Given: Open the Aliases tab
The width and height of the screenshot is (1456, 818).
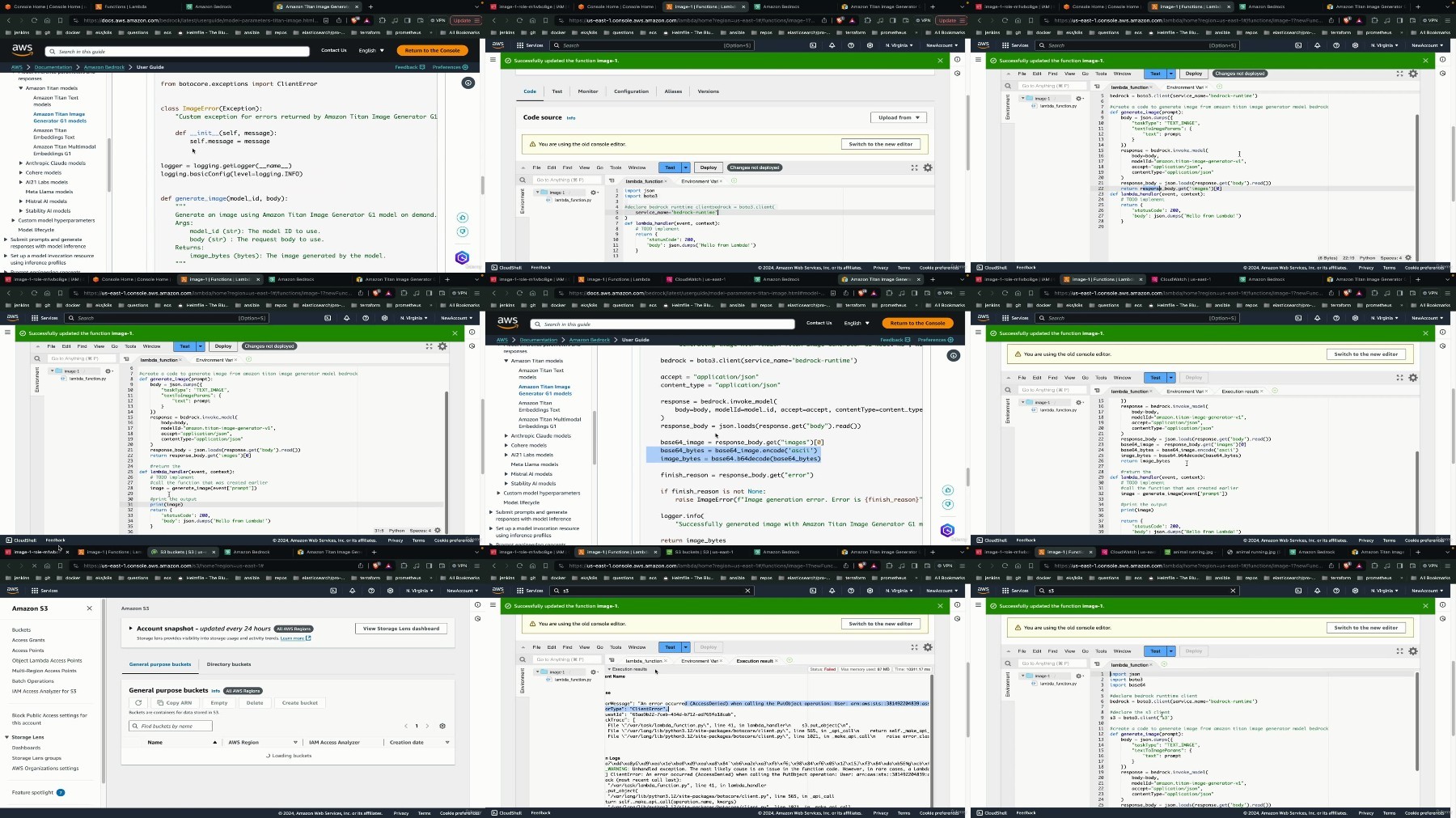Looking at the screenshot, I should (x=673, y=91).
